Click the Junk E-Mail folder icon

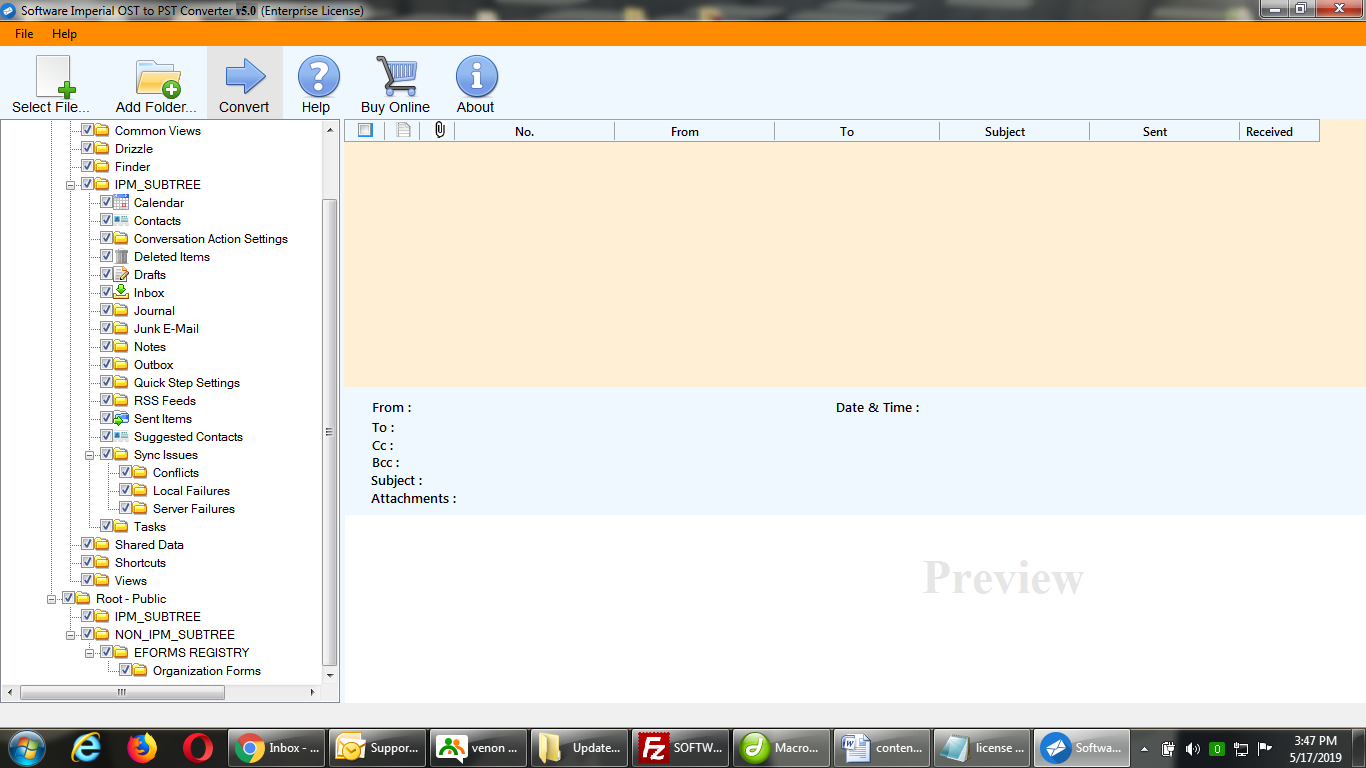(x=121, y=328)
